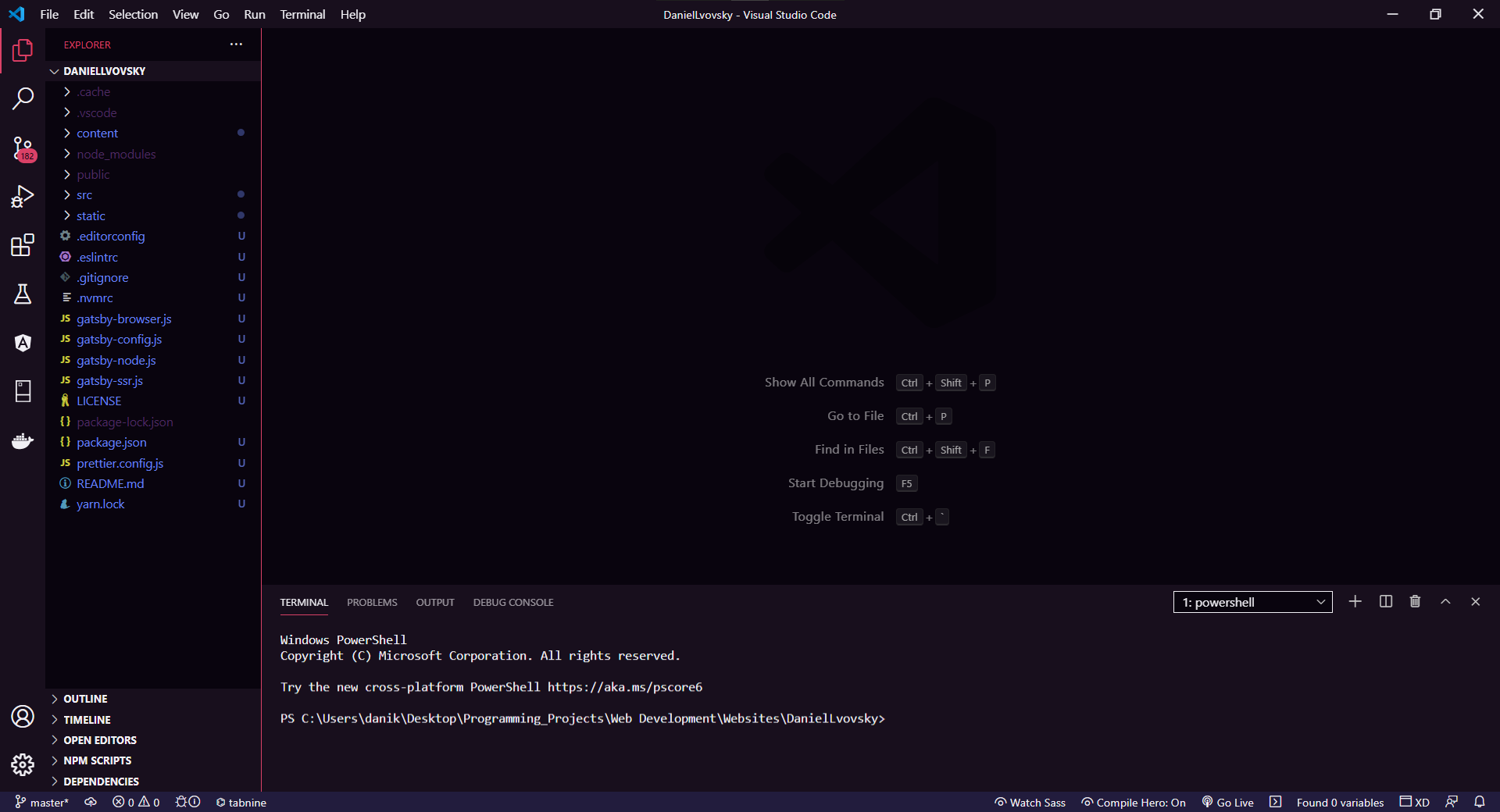Open prettier.config.js file
1500x812 pixels.
point(152,463)
